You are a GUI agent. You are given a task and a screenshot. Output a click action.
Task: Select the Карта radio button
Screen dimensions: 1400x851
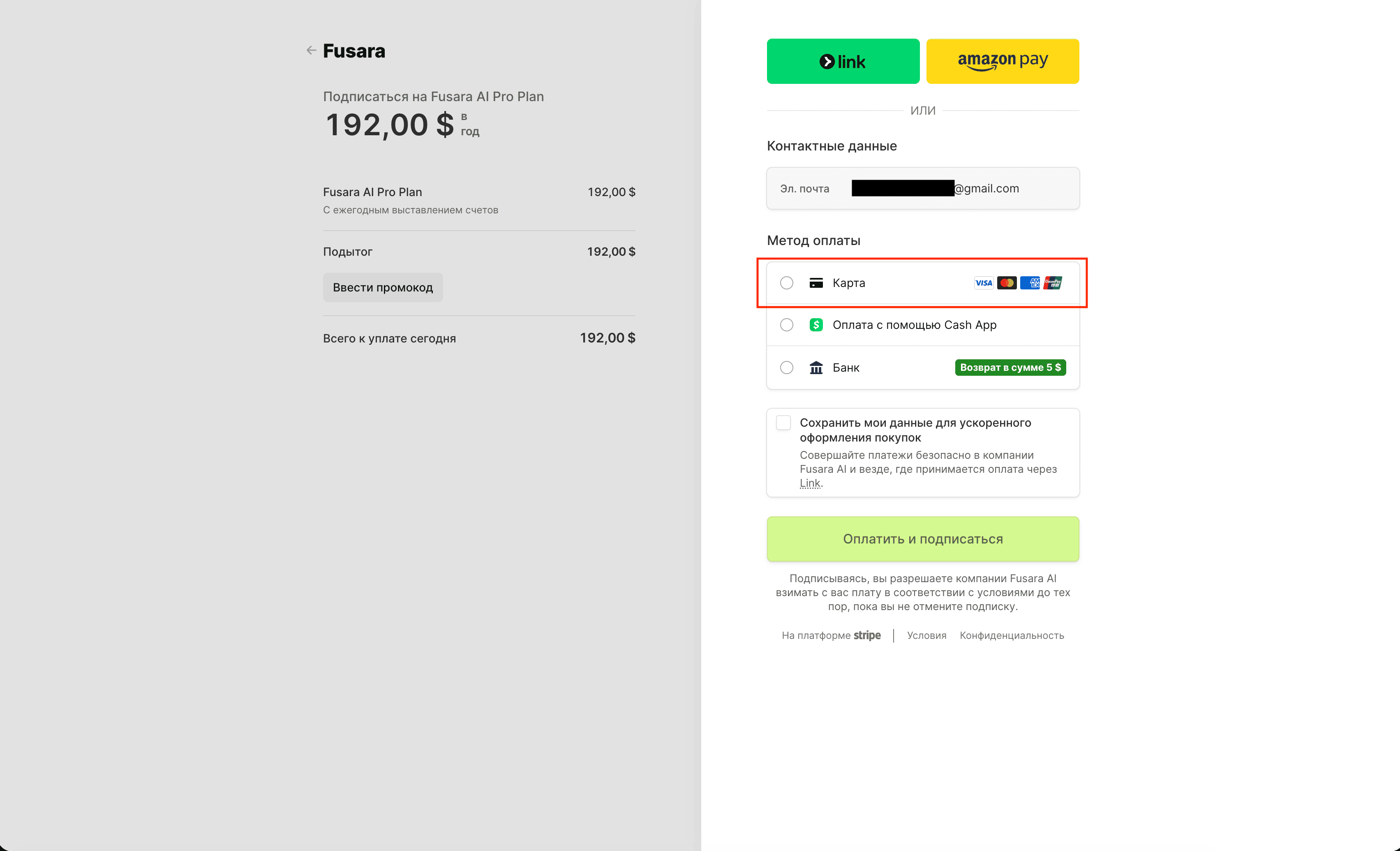click(786, 282)
